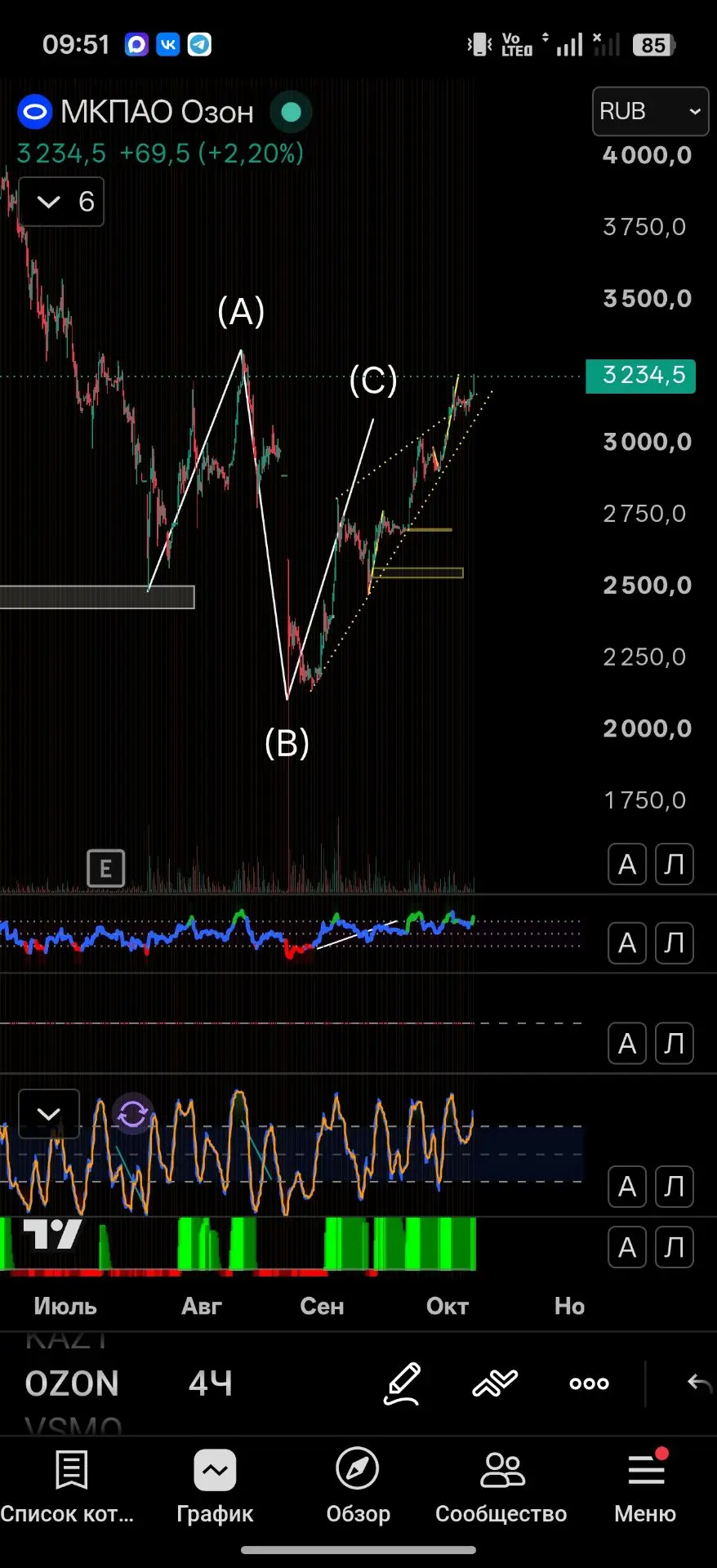Open the Список кот... watchlist tab
Viewport: 717px width, 1568px height.
[69, 1488]
